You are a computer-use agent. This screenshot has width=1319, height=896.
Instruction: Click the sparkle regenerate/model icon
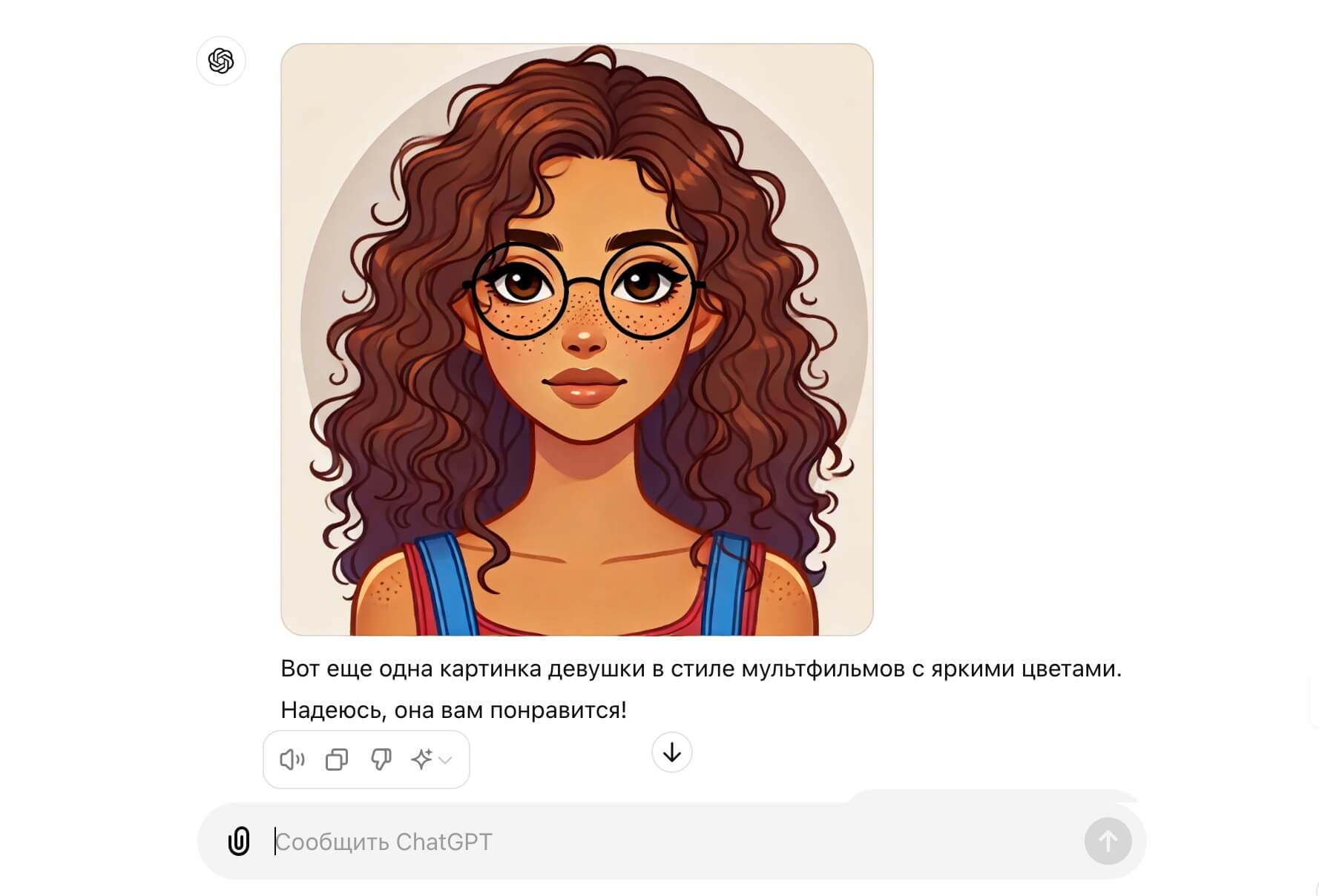[x=421, y=760]
